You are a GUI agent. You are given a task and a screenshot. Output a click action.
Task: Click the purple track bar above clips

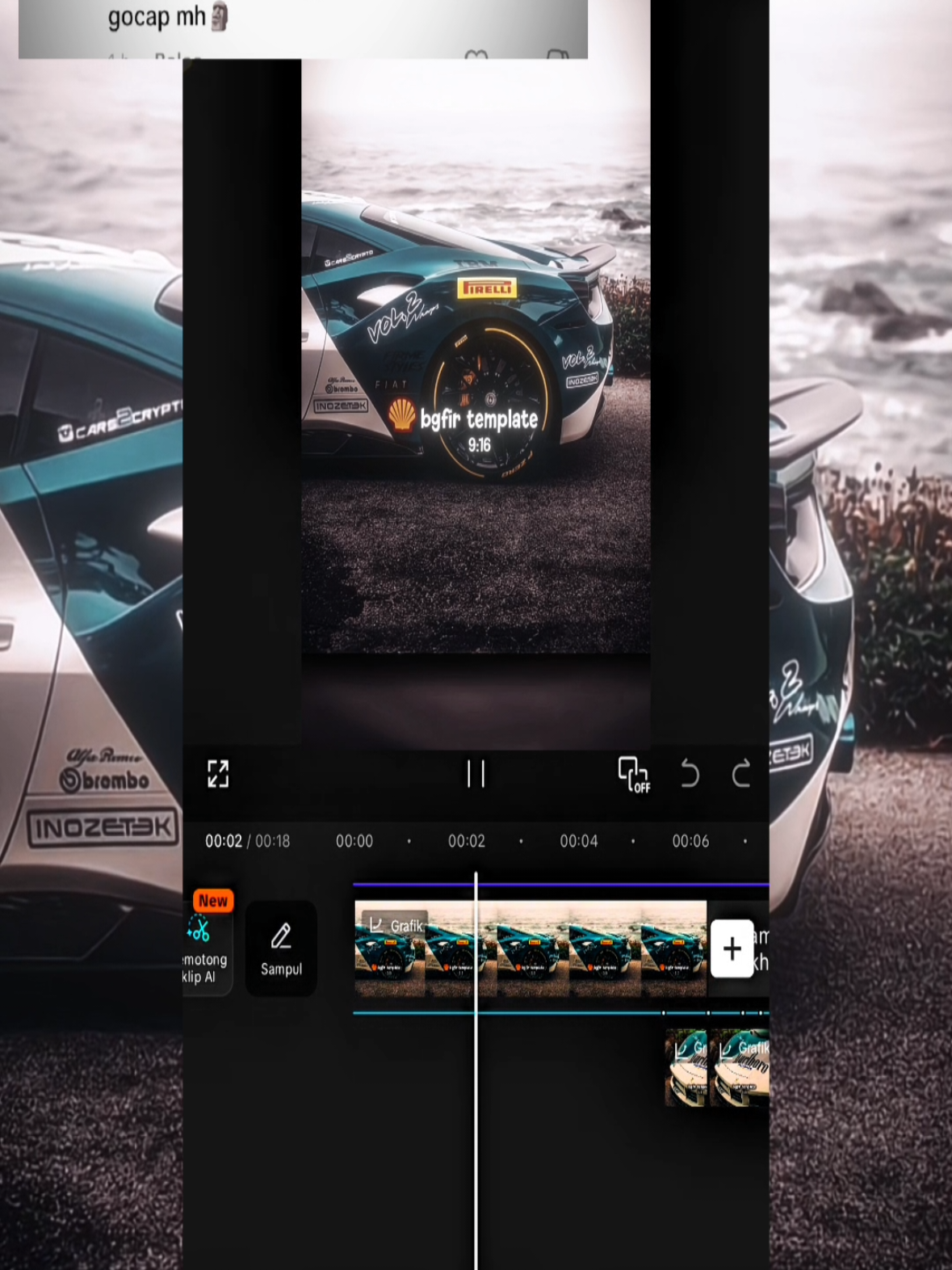[561, 885]
